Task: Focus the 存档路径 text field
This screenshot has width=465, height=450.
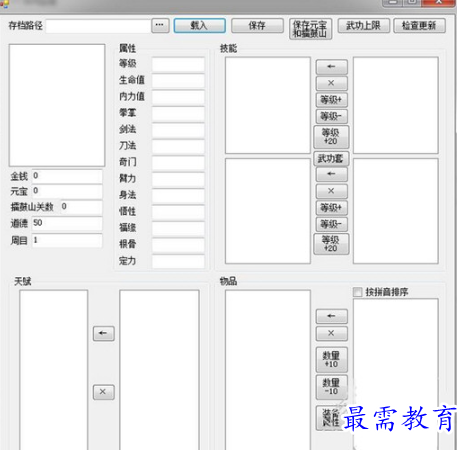Action: 98,26
